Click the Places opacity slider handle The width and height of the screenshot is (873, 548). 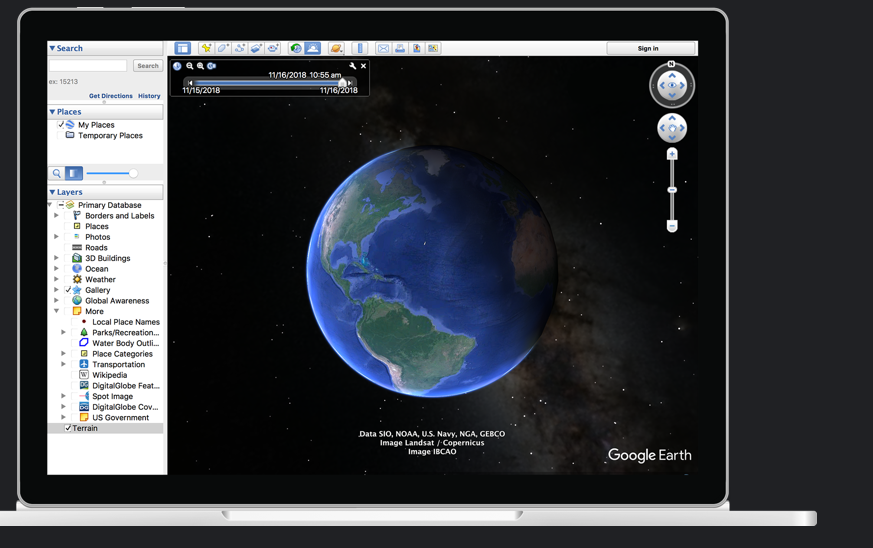[133, 173]
